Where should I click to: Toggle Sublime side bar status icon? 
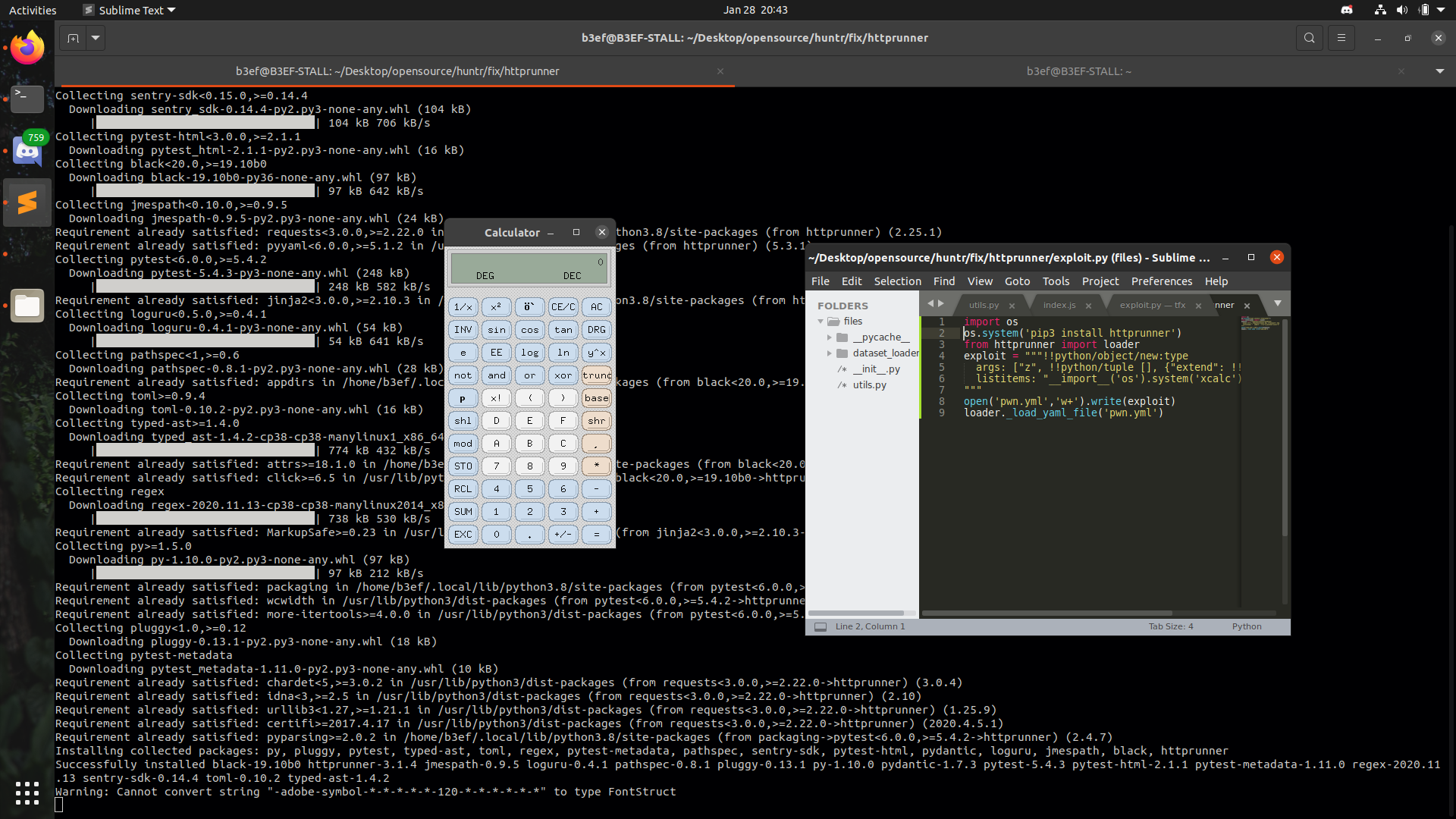[x=820, y=627]
